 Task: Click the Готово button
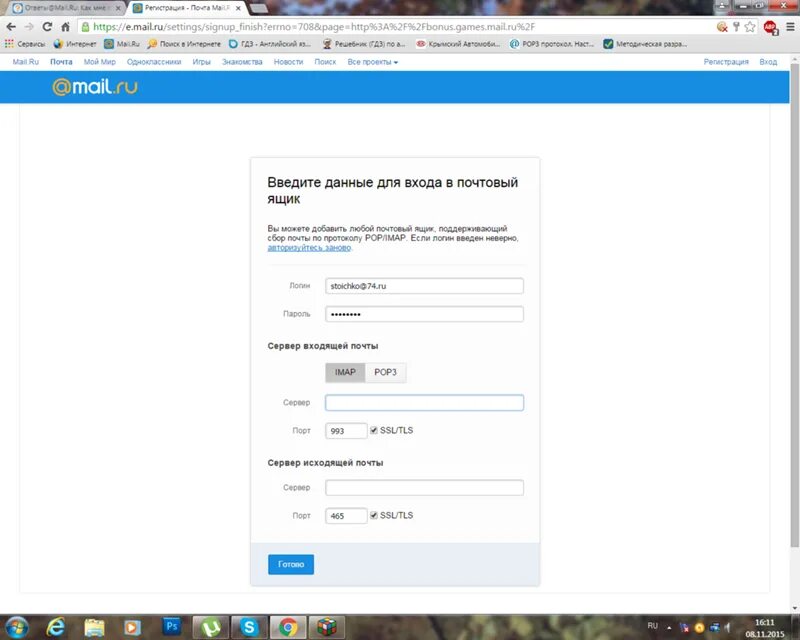[291, 564]
